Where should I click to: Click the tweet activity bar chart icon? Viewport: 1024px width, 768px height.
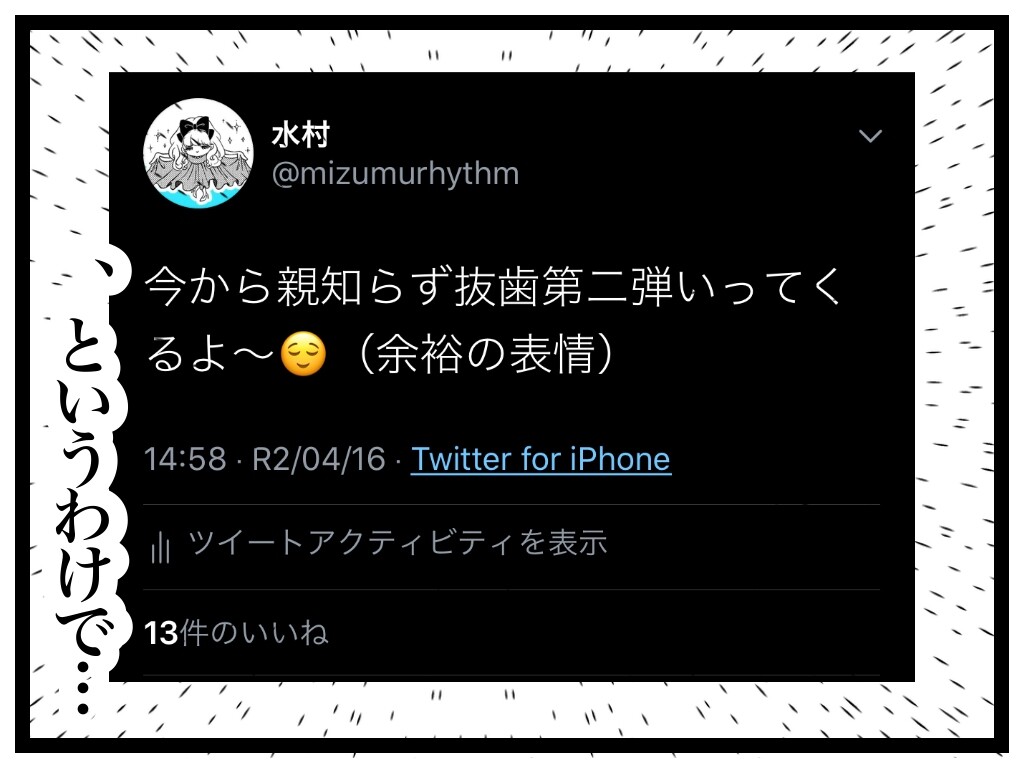pos(160,547)
